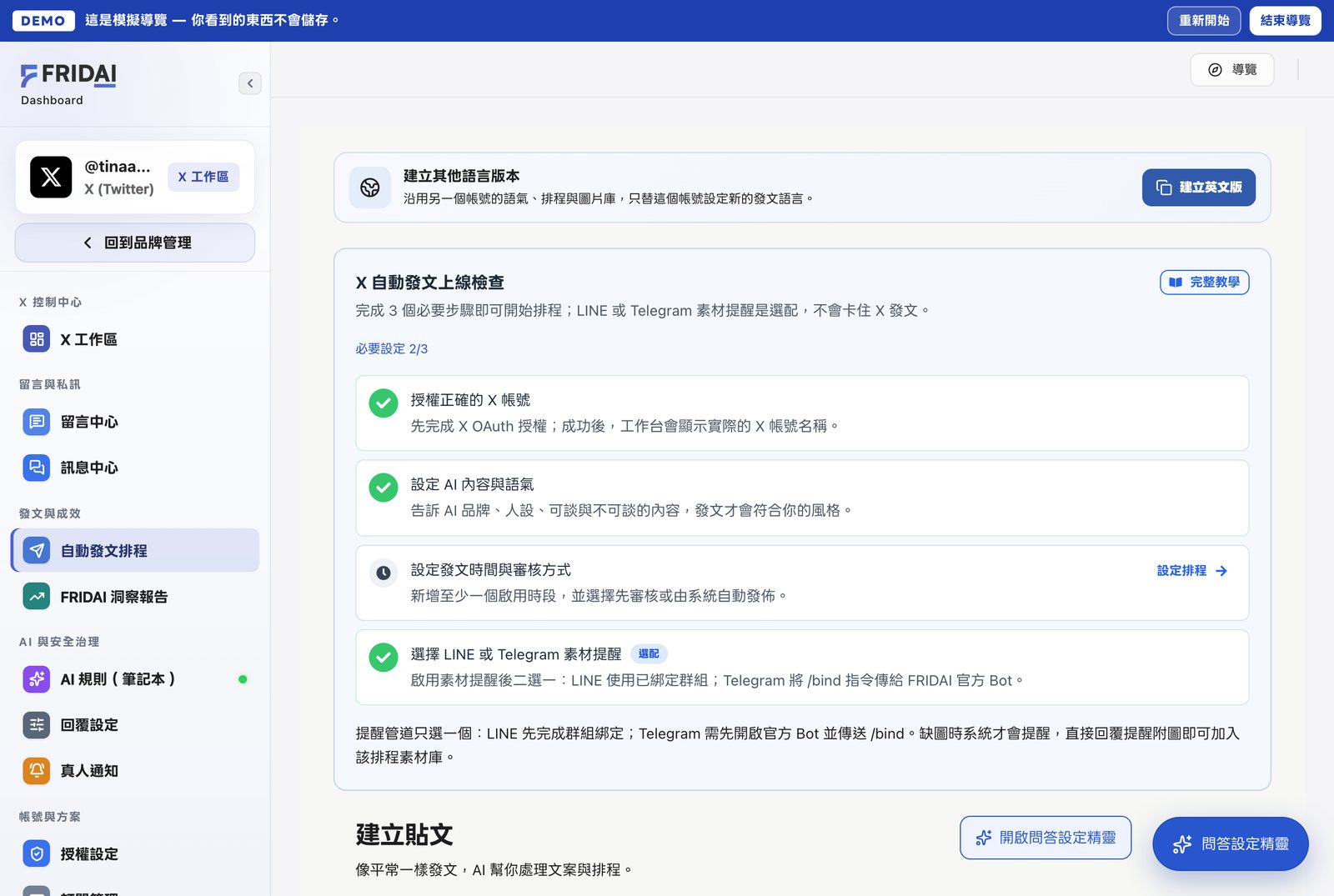Open floating 問答設定精靈 button
Viewport: 1334px width, 896px height.
pos(1231,844)
